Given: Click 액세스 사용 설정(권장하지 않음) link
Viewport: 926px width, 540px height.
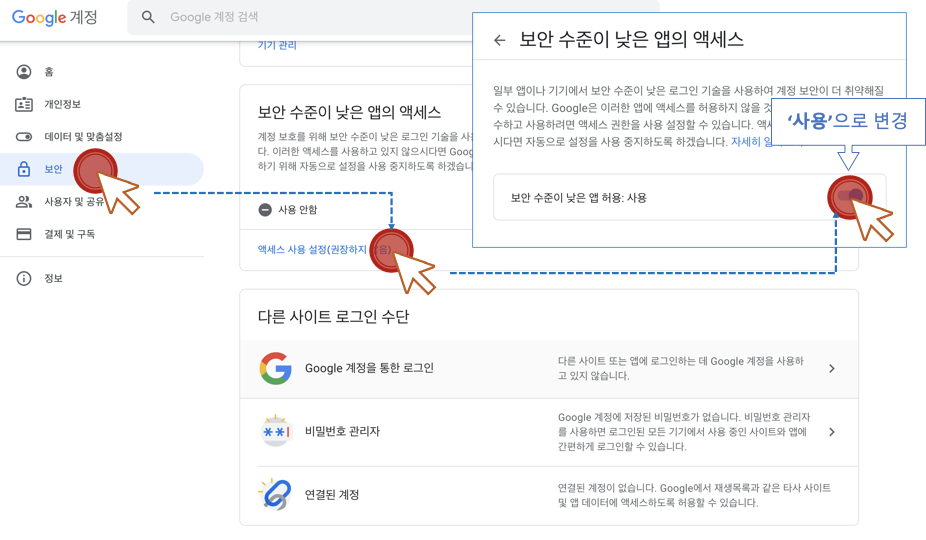Looking at the screenshot, I should pyautogui.click(x=324, y=250).
